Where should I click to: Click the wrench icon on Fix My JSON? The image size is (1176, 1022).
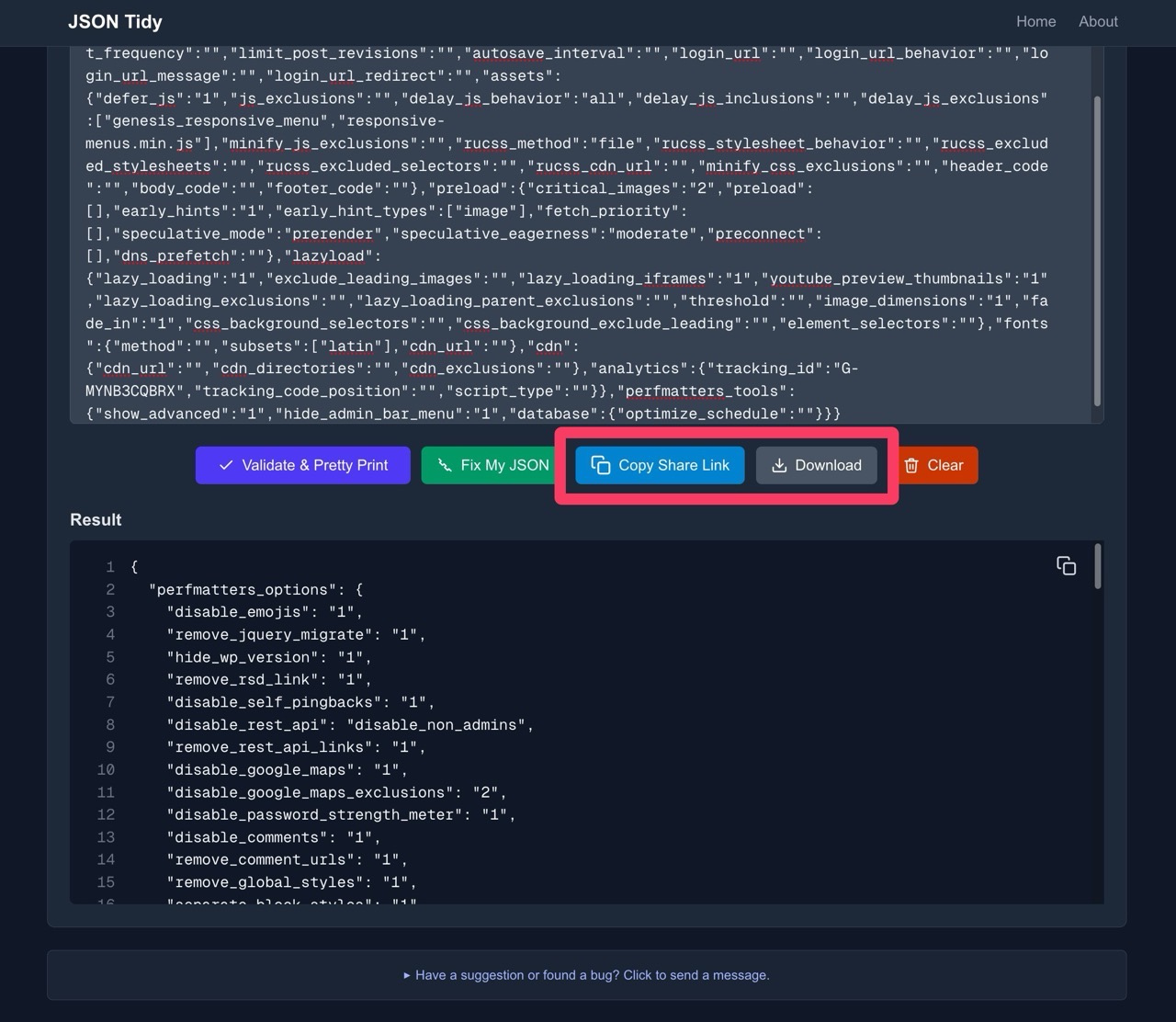445,465
